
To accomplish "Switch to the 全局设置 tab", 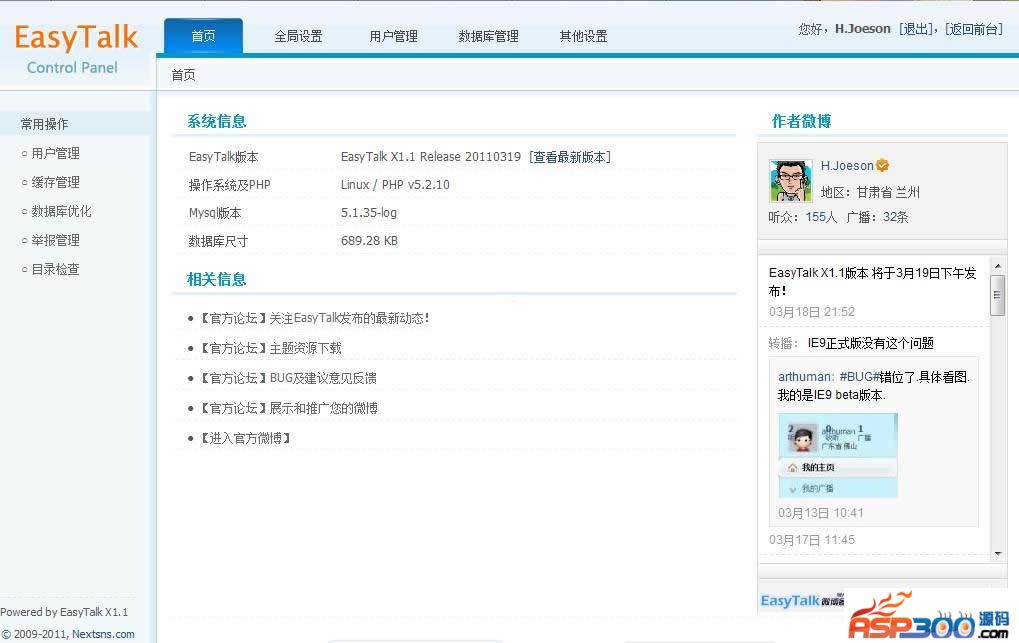I will point(298,36).
